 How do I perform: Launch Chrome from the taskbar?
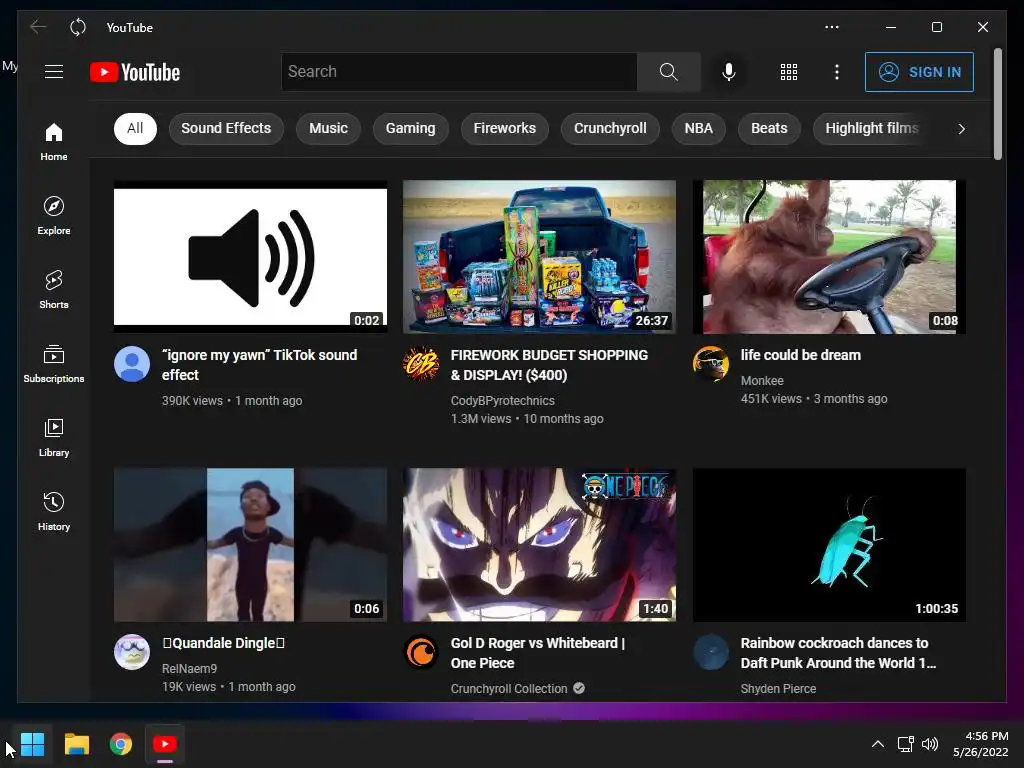tap(121, 744)
